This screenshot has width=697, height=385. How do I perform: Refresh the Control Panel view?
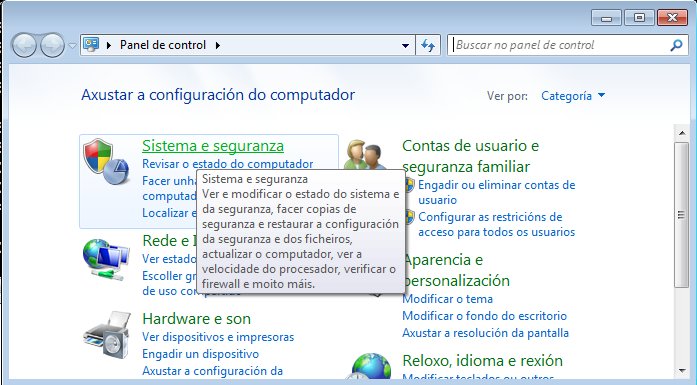[x=428, y=45]
